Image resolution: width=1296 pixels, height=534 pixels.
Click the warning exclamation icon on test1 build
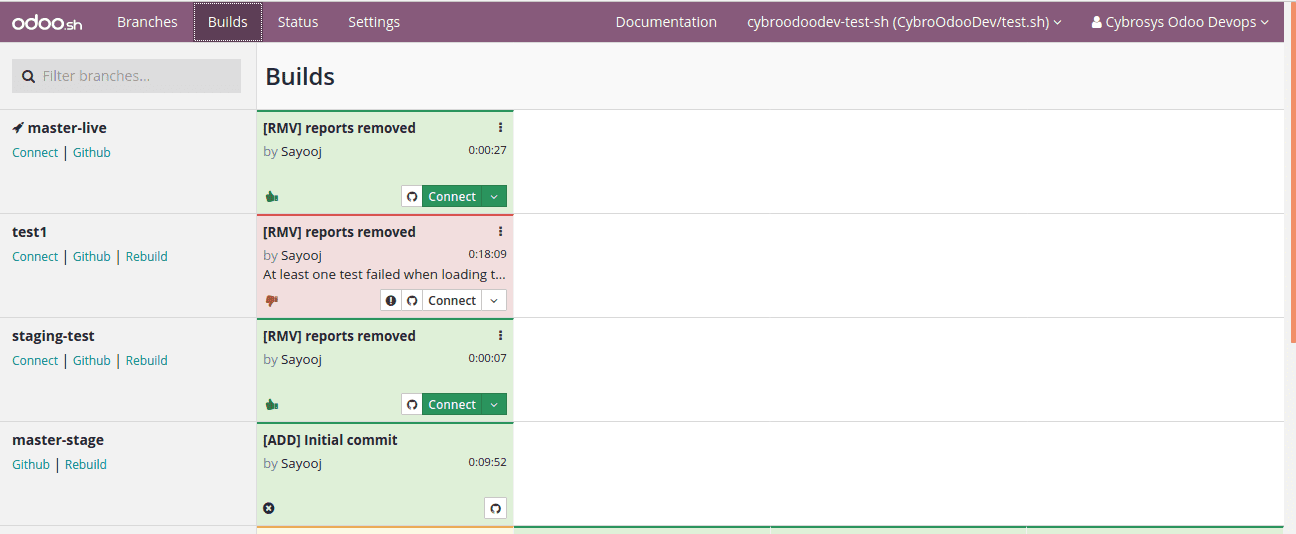click(x=391, y=301)
